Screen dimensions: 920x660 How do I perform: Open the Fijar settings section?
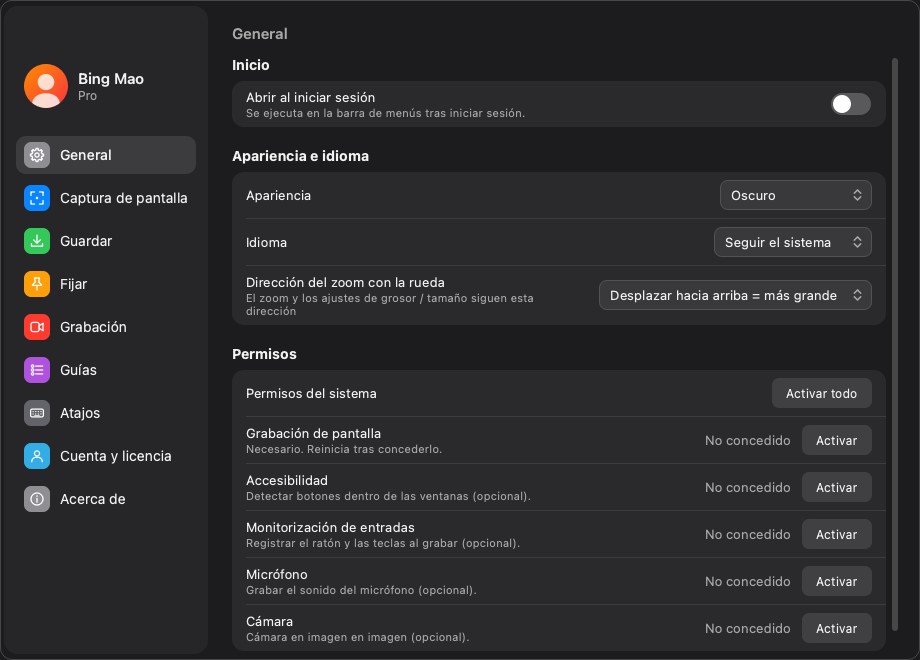pyautogui.click(x=106, y=284)
